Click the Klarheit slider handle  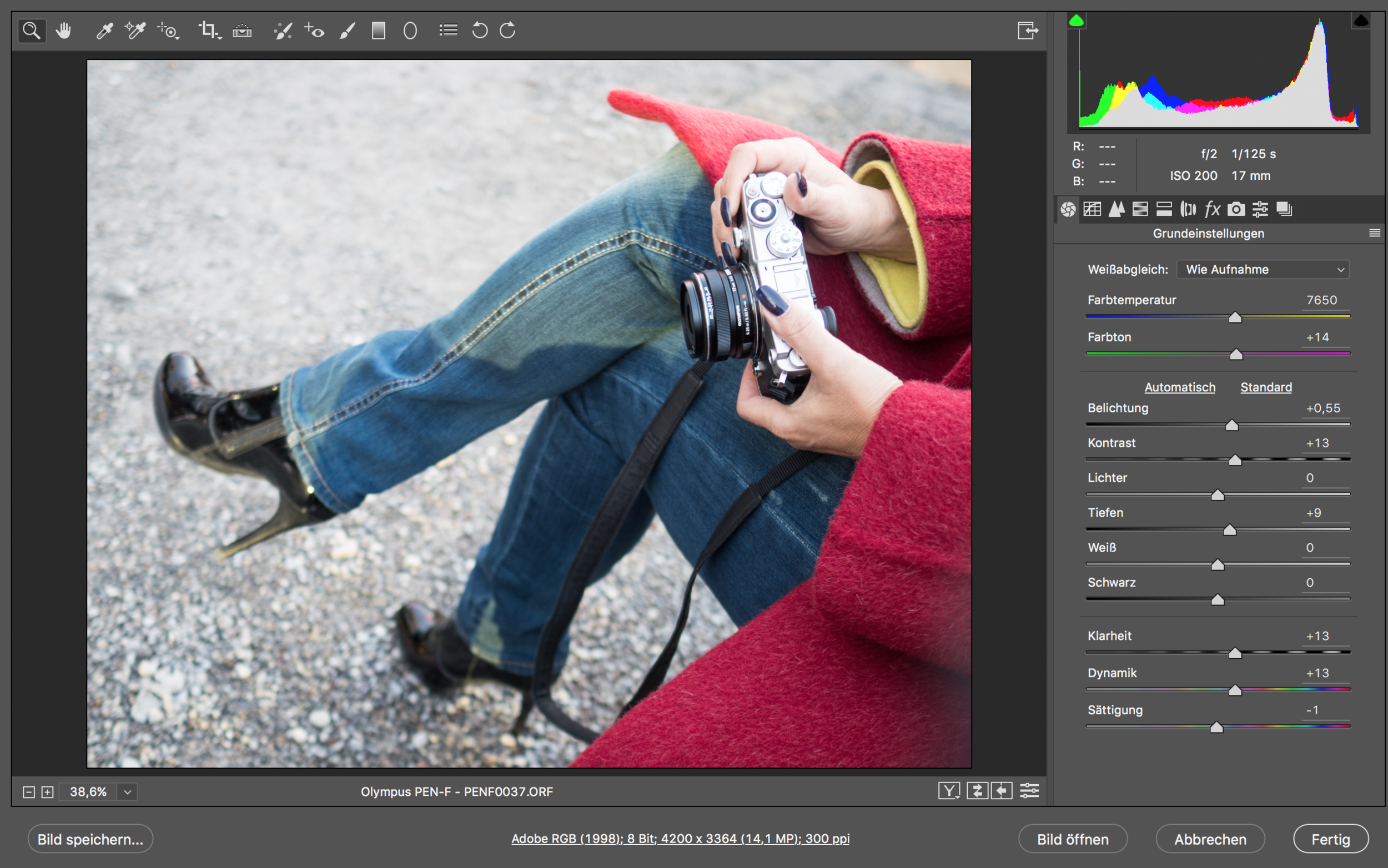click(x=1235, y=654)
